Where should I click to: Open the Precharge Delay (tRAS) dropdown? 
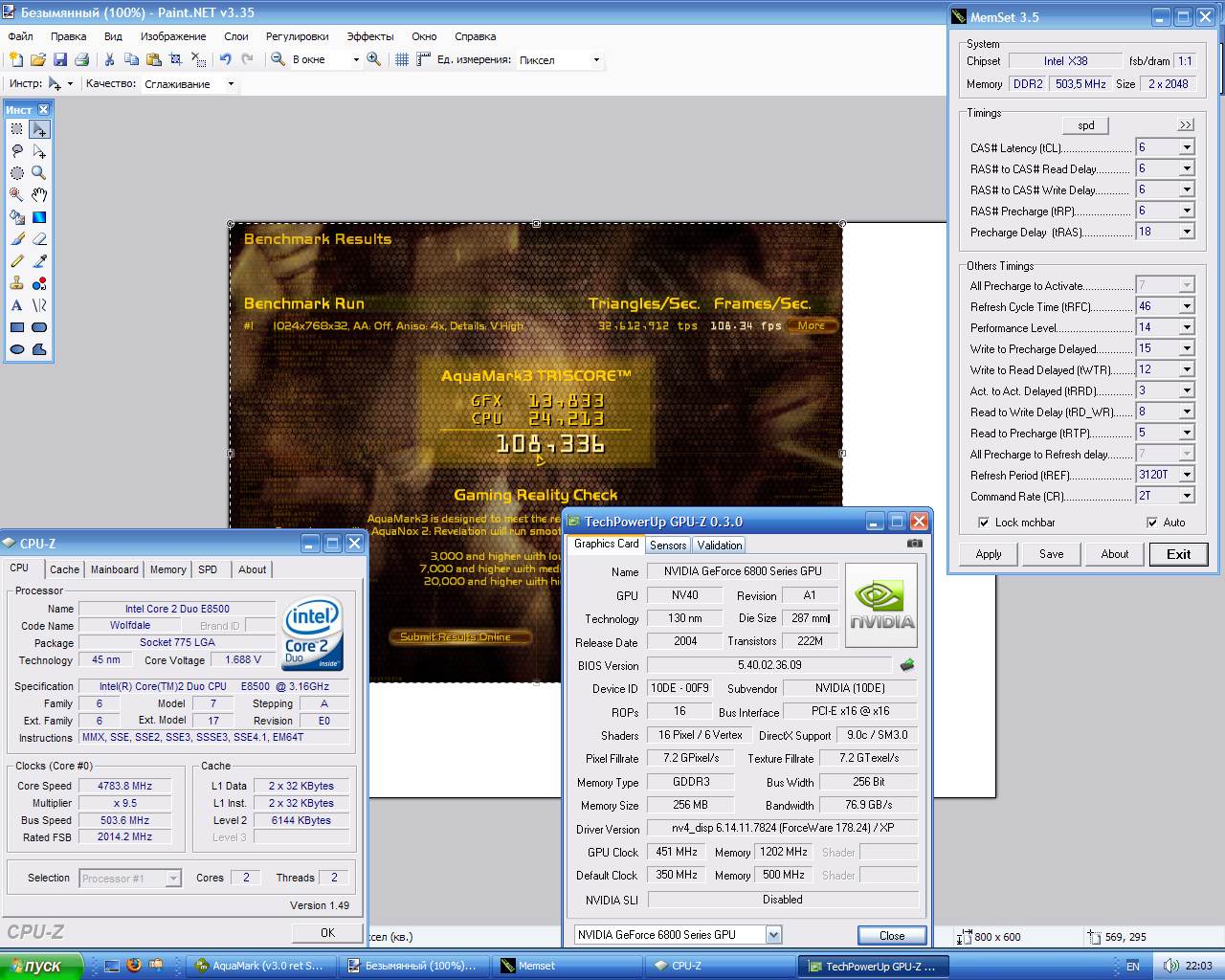1187,232
